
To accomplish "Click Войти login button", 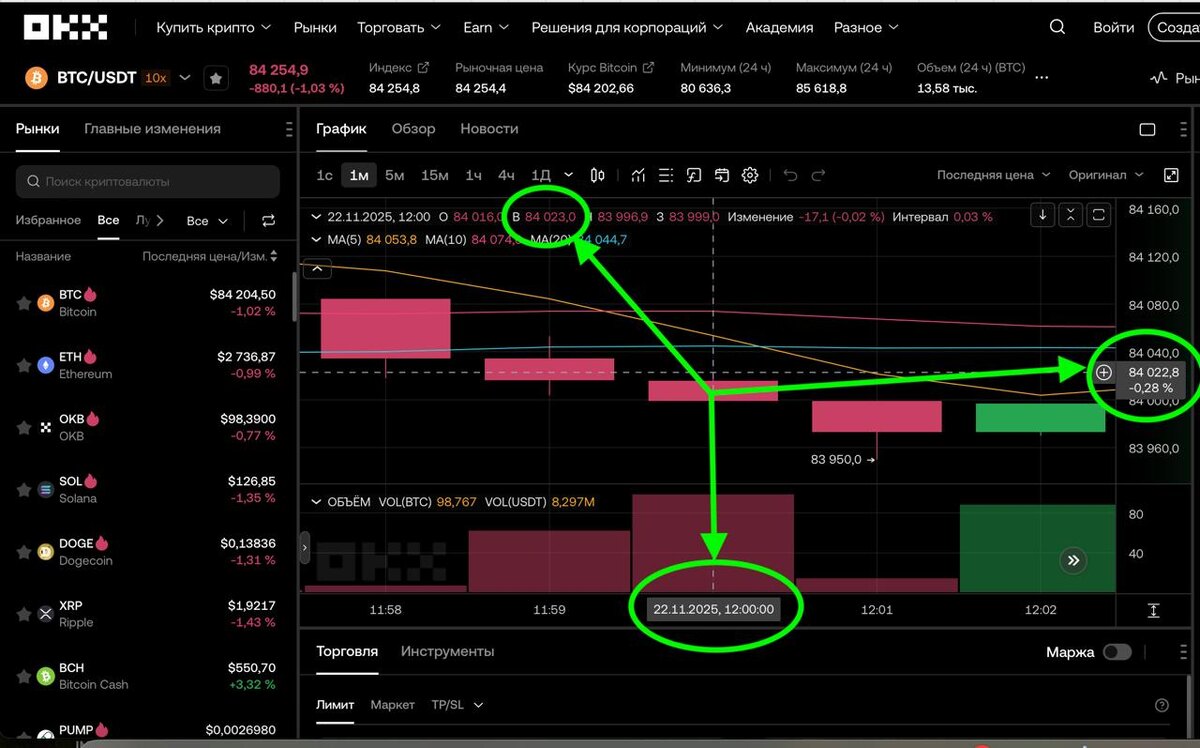I will (x=1113, y=28).
